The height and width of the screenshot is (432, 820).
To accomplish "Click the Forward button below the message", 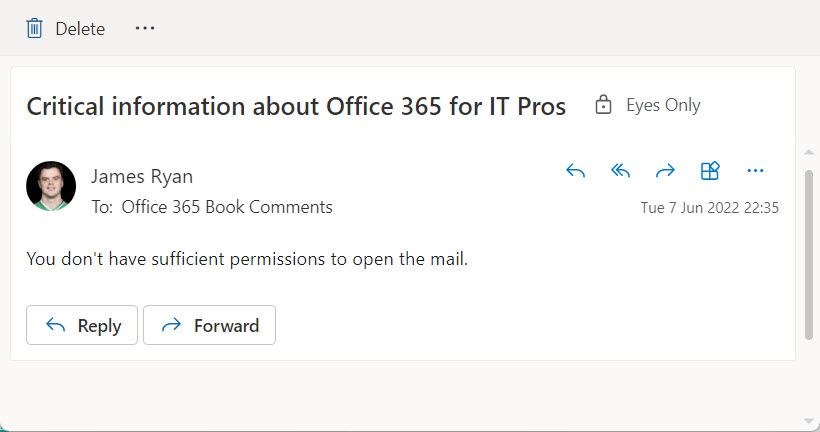I will [210, 325].
